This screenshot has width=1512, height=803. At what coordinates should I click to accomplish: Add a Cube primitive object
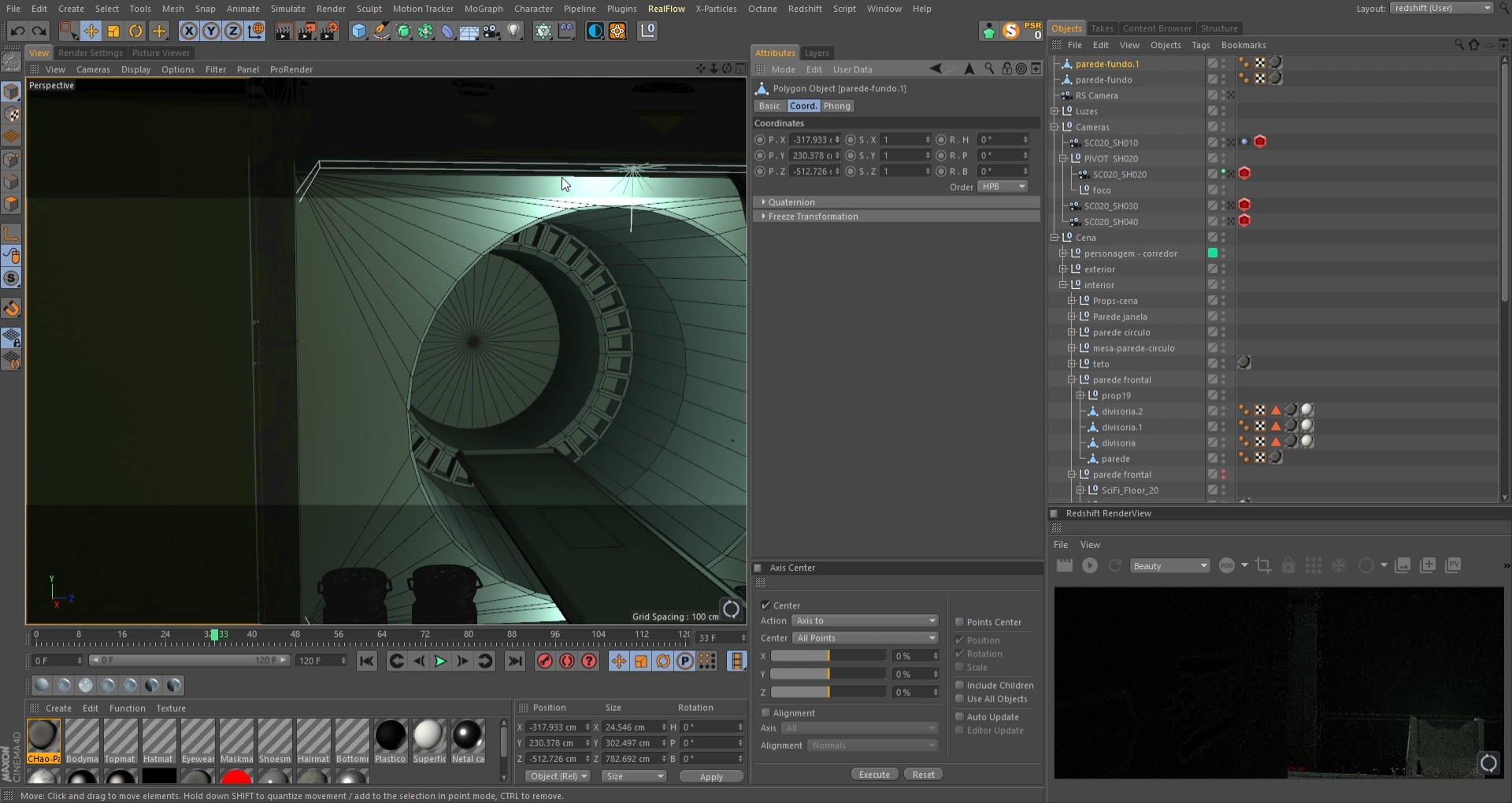coord(359,31)
